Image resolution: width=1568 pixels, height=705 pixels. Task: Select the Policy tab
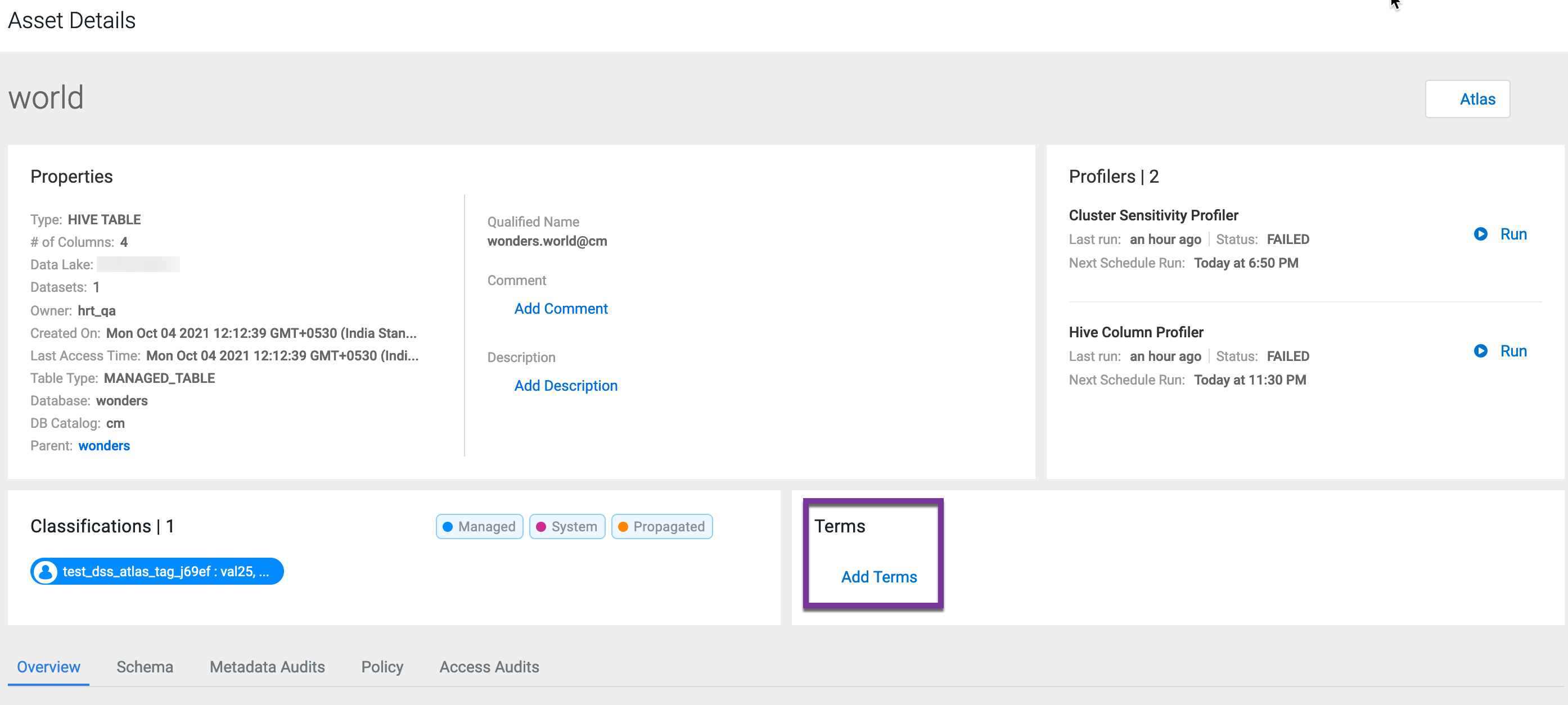tap(382, 667)
